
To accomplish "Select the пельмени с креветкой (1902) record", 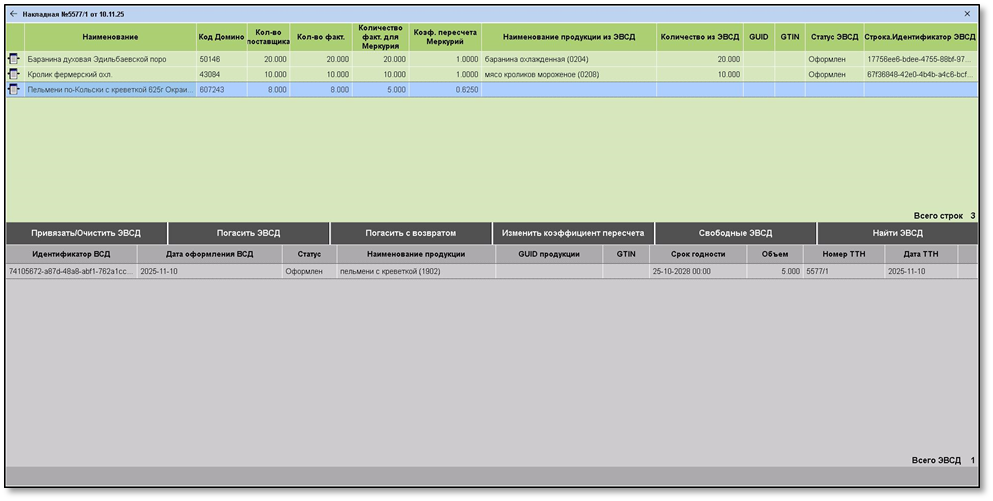I will coord(415,271).
